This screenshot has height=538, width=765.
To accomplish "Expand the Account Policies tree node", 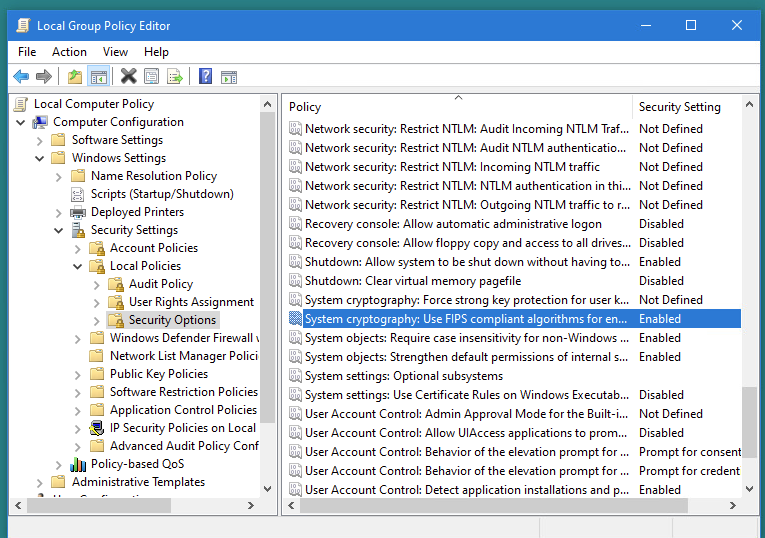I will point(78,248).
